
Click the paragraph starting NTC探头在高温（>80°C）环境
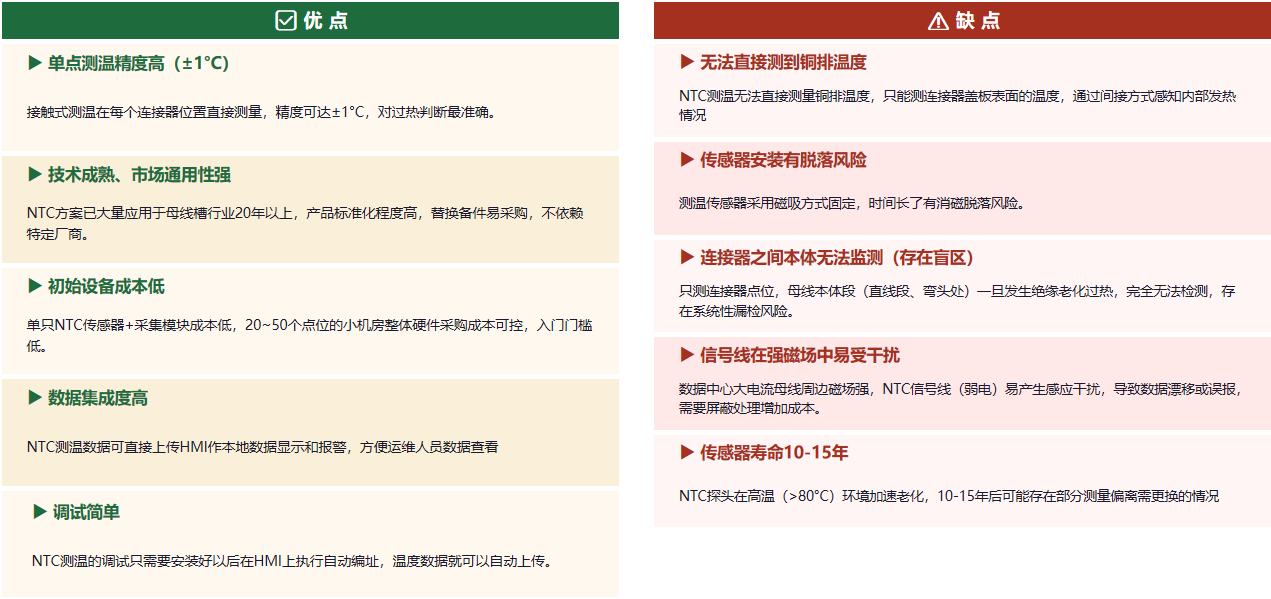coord(949,496)
